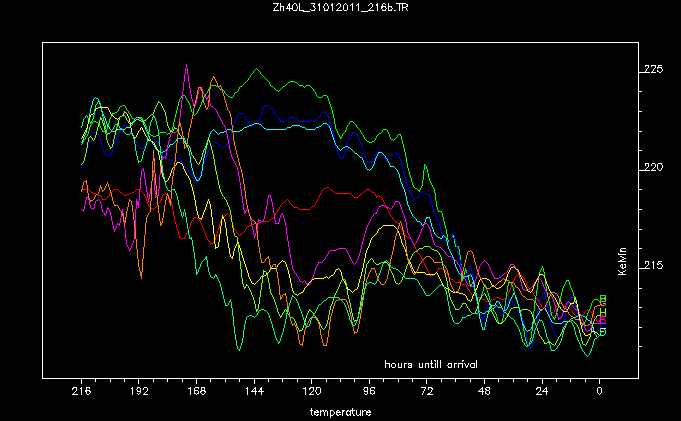Click the teal curve's lowest dip near 150 hours
The width and height of the screenshot is (681, 421).
pyautogui.click(x=239, y=348)
